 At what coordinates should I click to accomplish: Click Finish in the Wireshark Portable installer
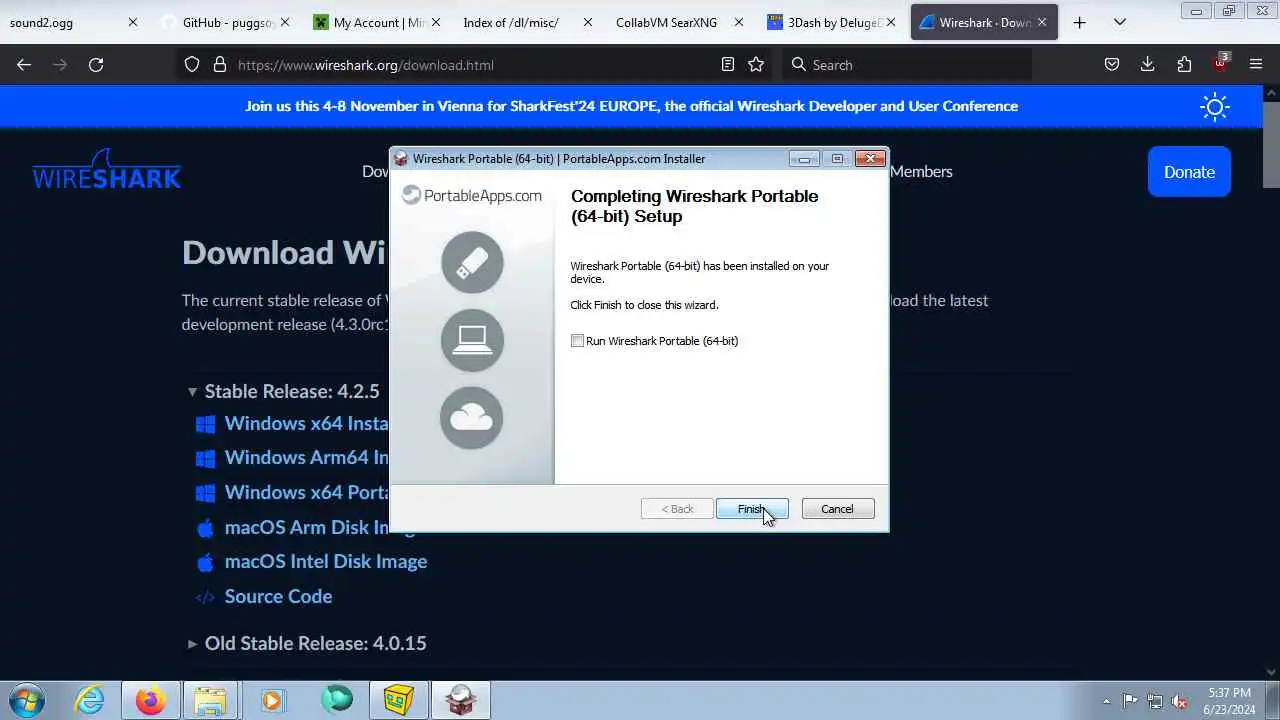[x=752, y=509]
